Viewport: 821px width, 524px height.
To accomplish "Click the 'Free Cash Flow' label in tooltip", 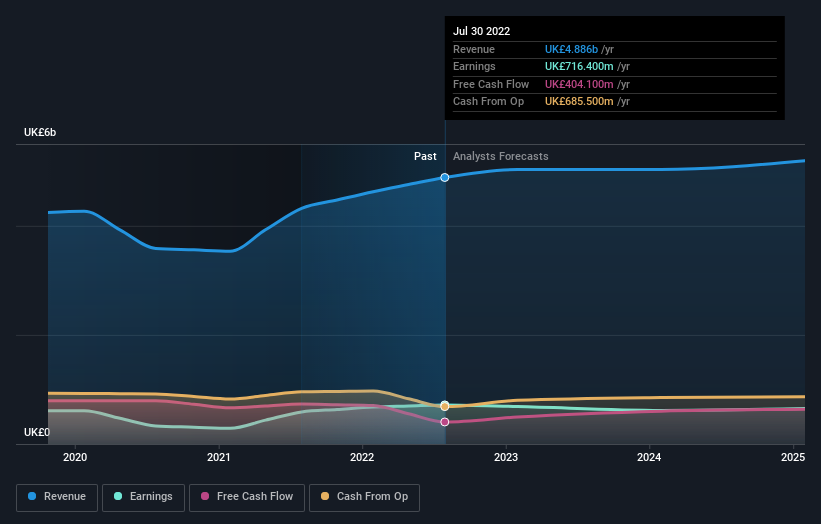I will [x=491, y=84].
